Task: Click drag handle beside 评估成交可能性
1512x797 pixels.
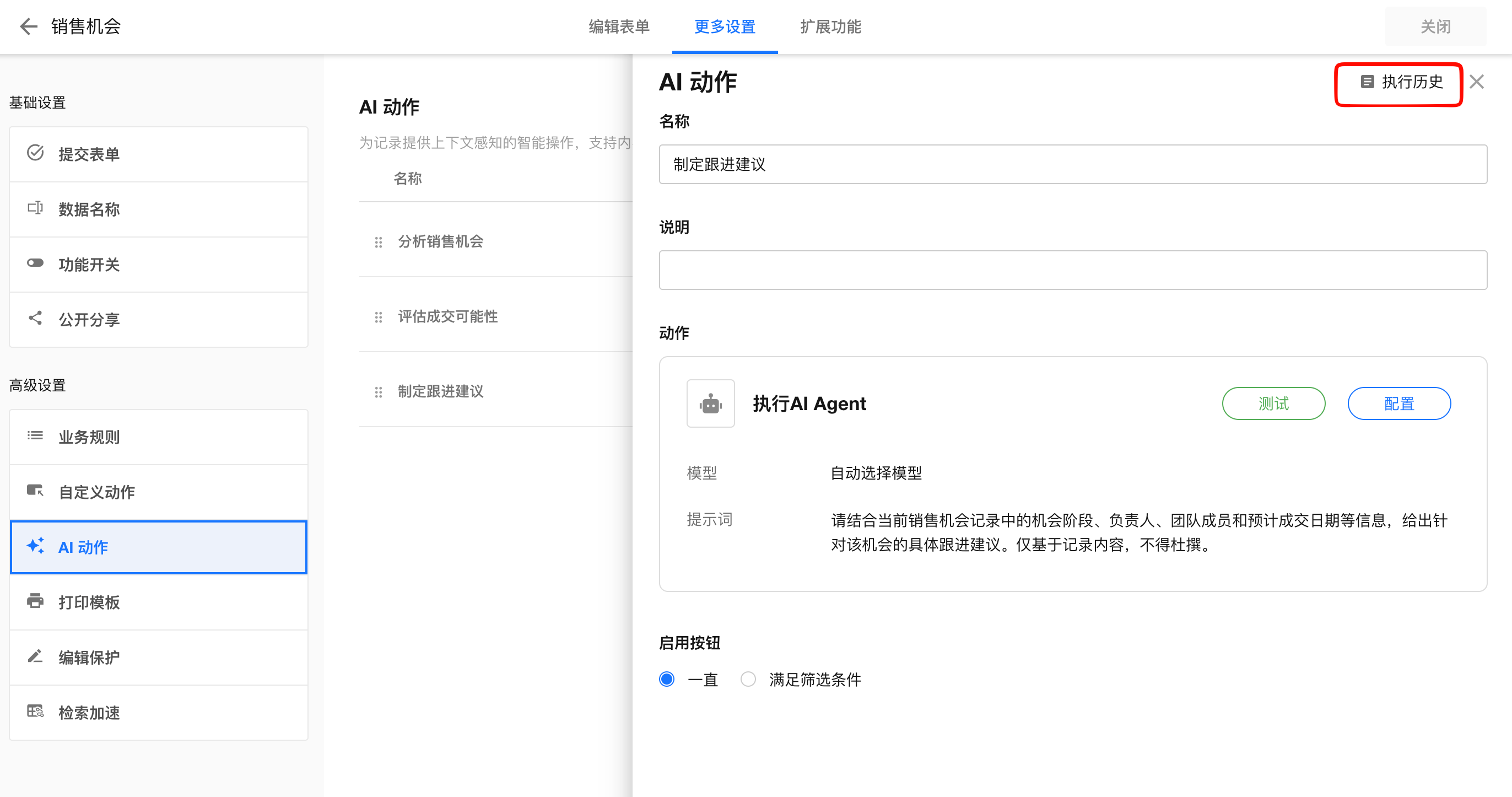Action: click(379, 317)
